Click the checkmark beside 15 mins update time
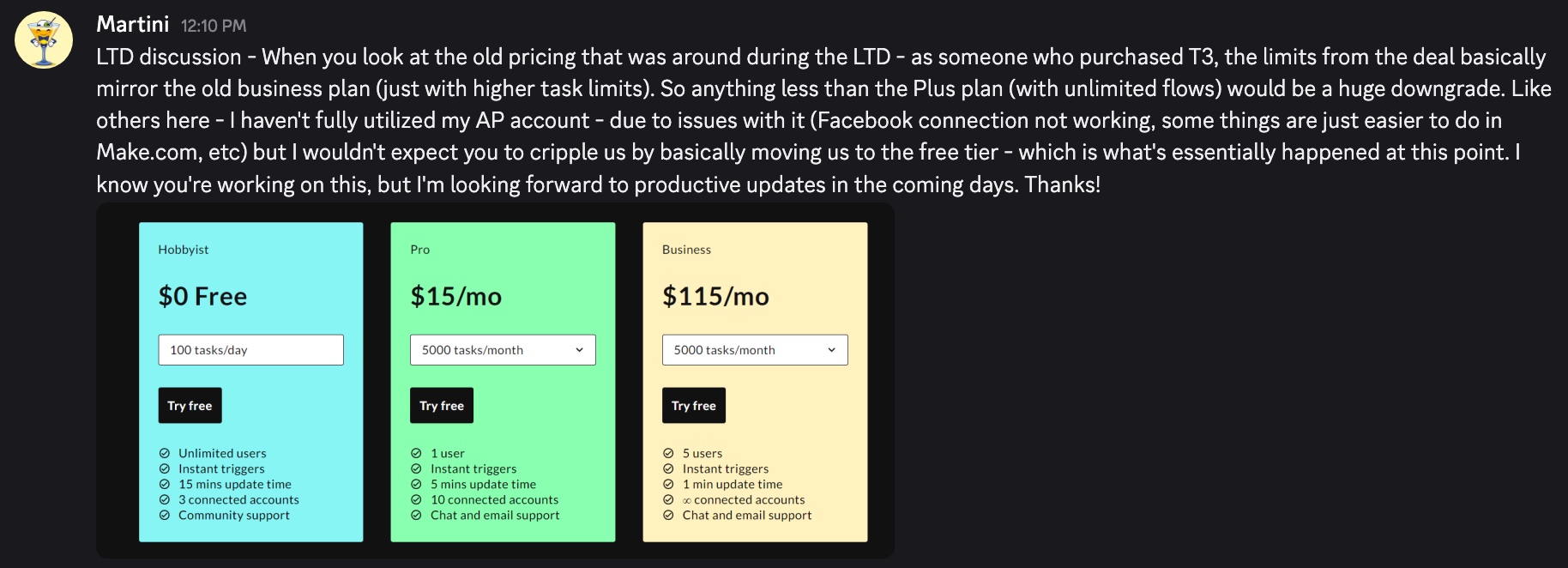The height and width of the screenshot is (568, 1568). point(165,484)
